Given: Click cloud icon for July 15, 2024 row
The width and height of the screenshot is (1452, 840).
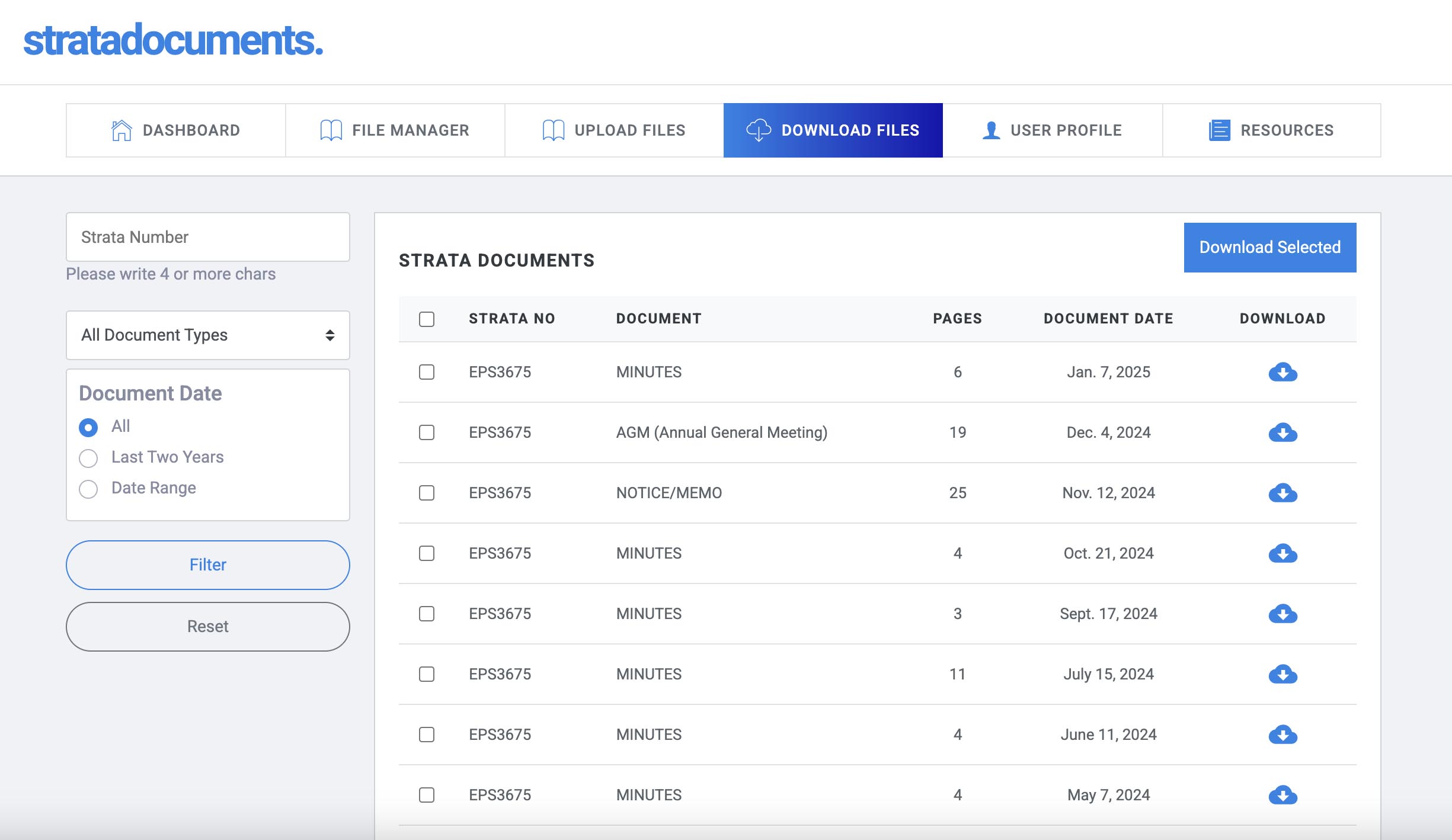Looking at the screenshot, I should click(x=1283, y=674).
